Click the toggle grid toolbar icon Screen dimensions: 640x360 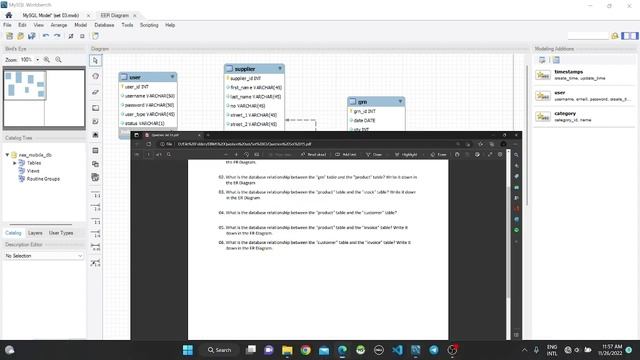click(x=71, y=36)
